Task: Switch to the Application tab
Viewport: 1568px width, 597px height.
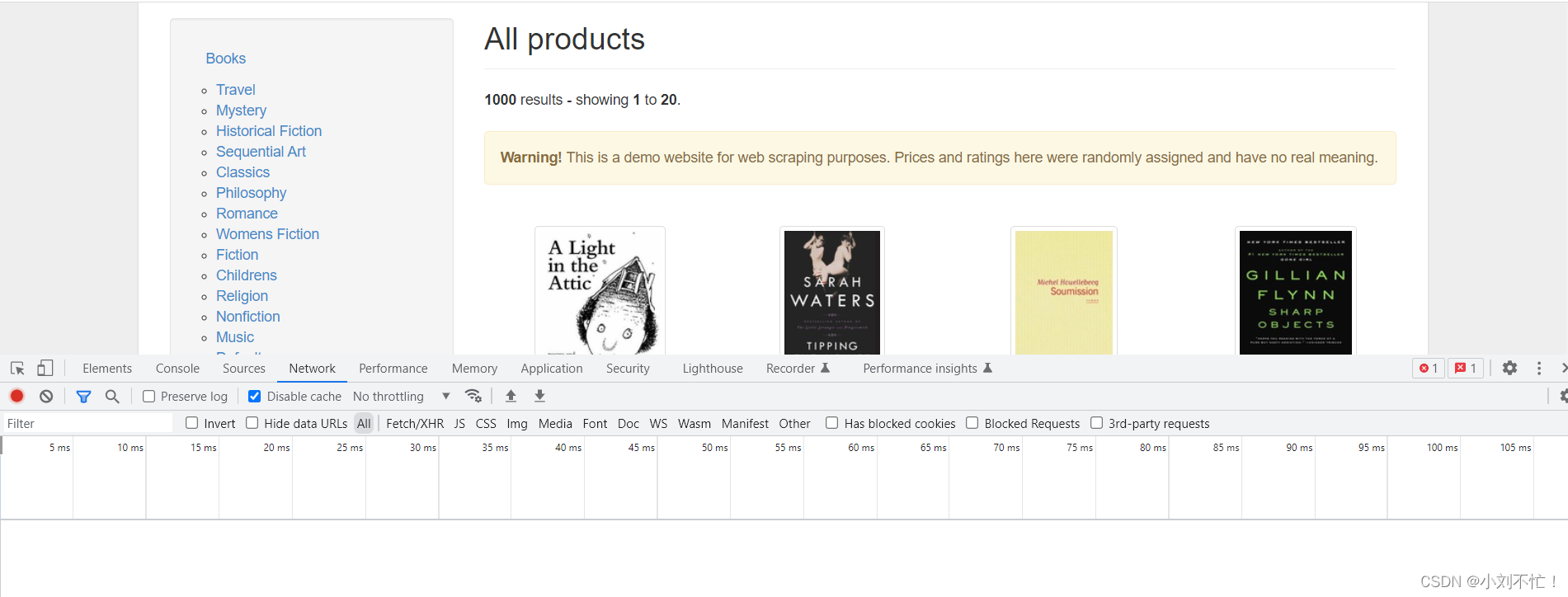Action: [x=552, y=369]
